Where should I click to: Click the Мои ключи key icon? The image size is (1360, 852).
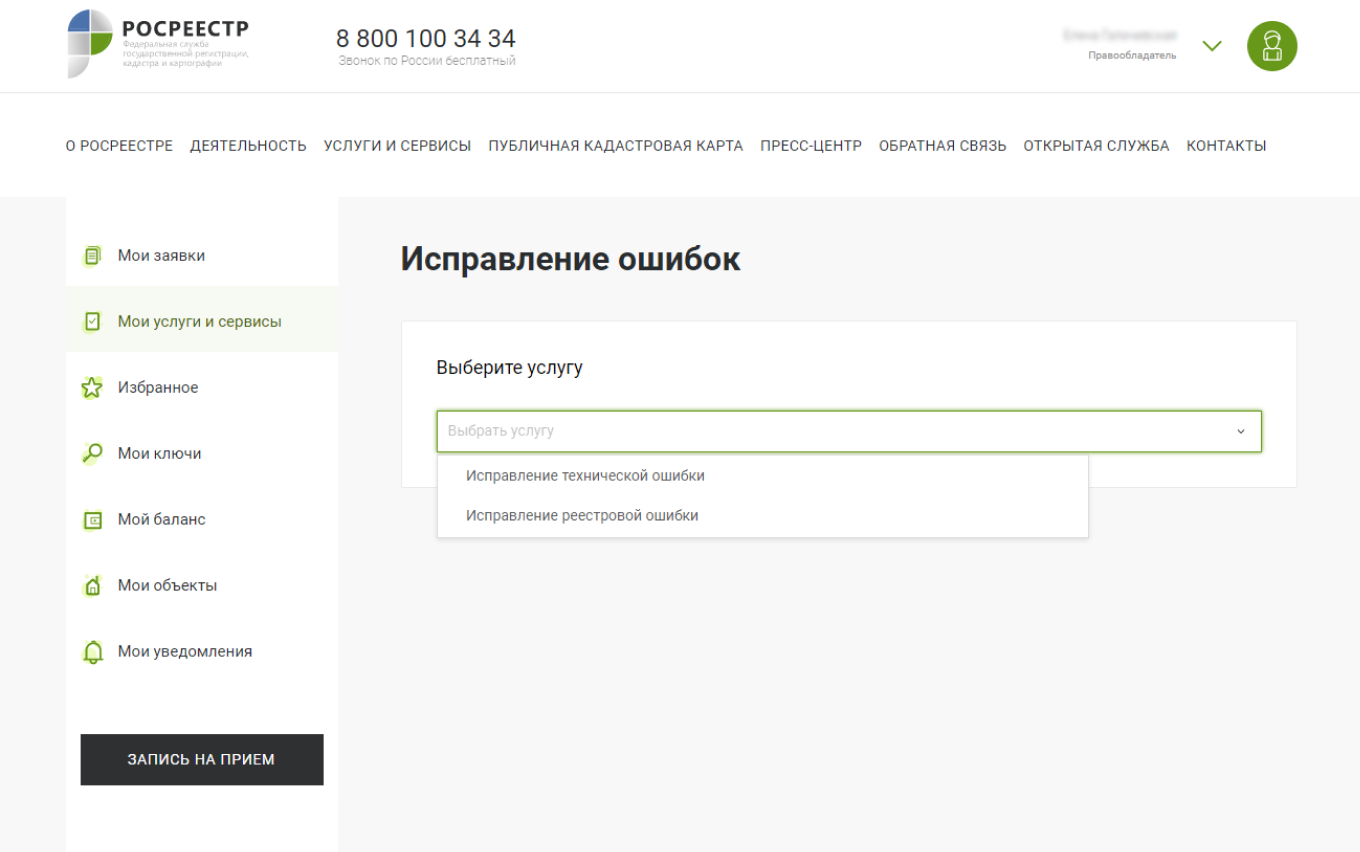point(92,454)
